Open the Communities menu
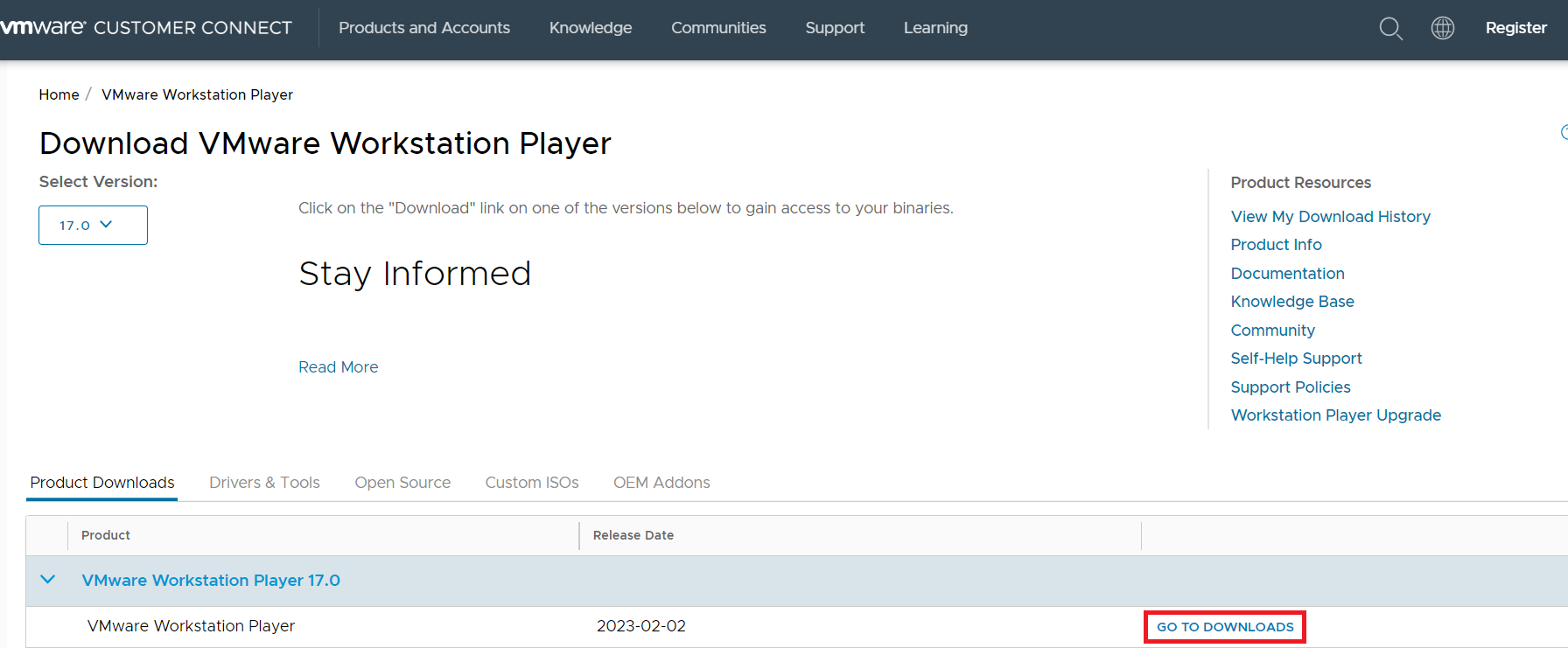The image size is (1568, 648). [x=718, y=28]
